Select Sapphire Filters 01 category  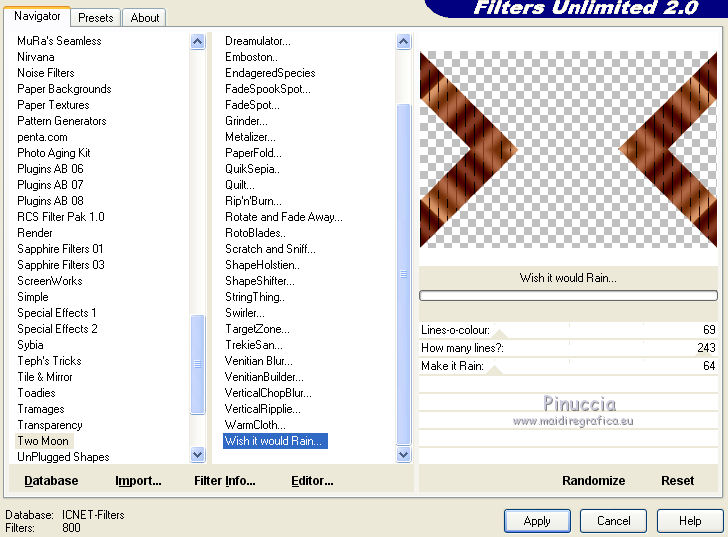pyautogui.click(x=60, y=249)
